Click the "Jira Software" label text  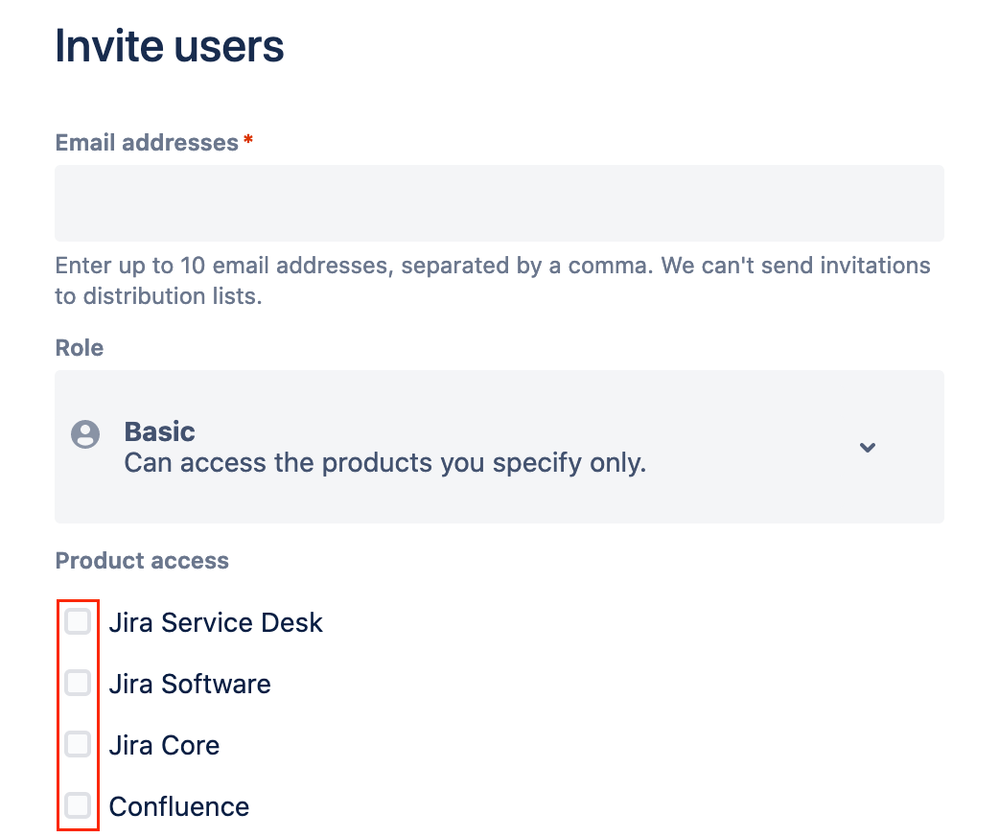[x=189, y=684]
